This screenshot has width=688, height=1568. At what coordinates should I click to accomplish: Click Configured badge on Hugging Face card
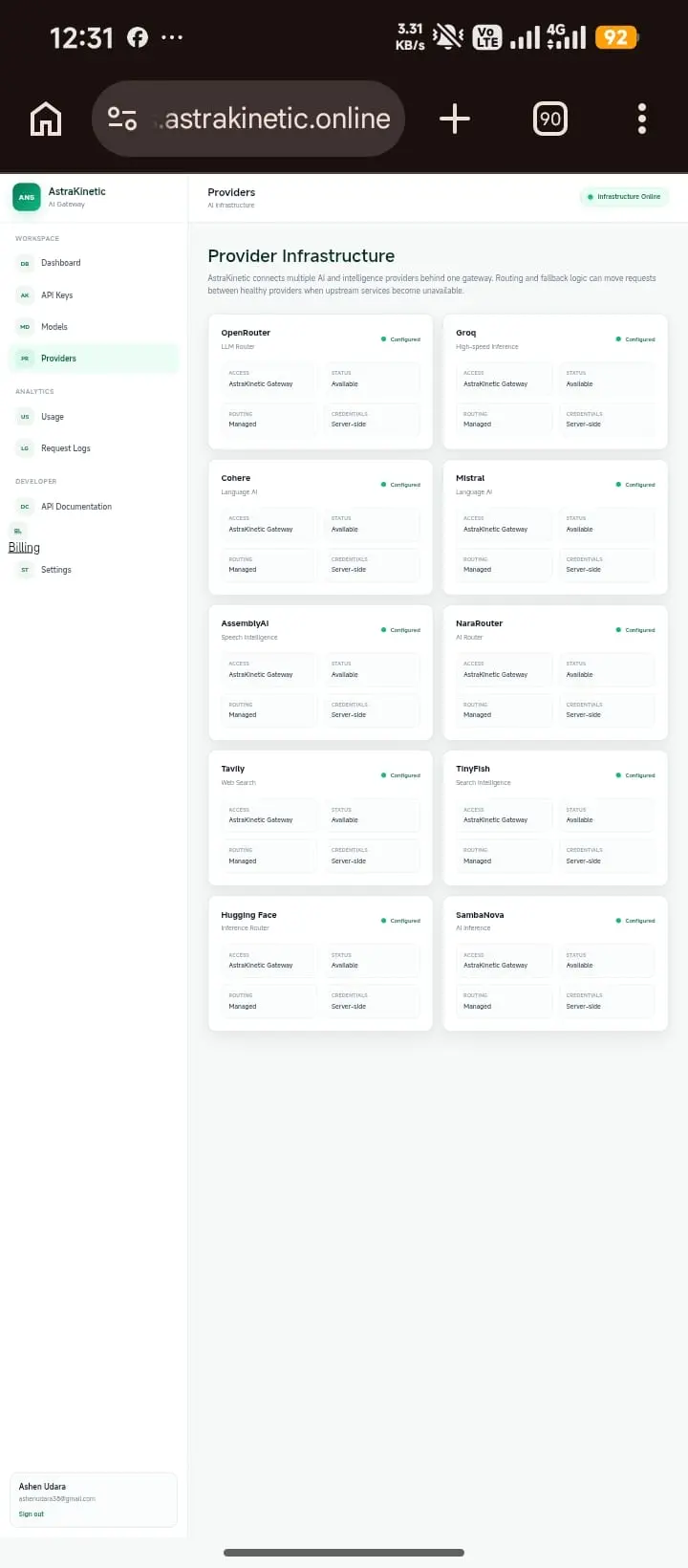click(x=400, y=921)
